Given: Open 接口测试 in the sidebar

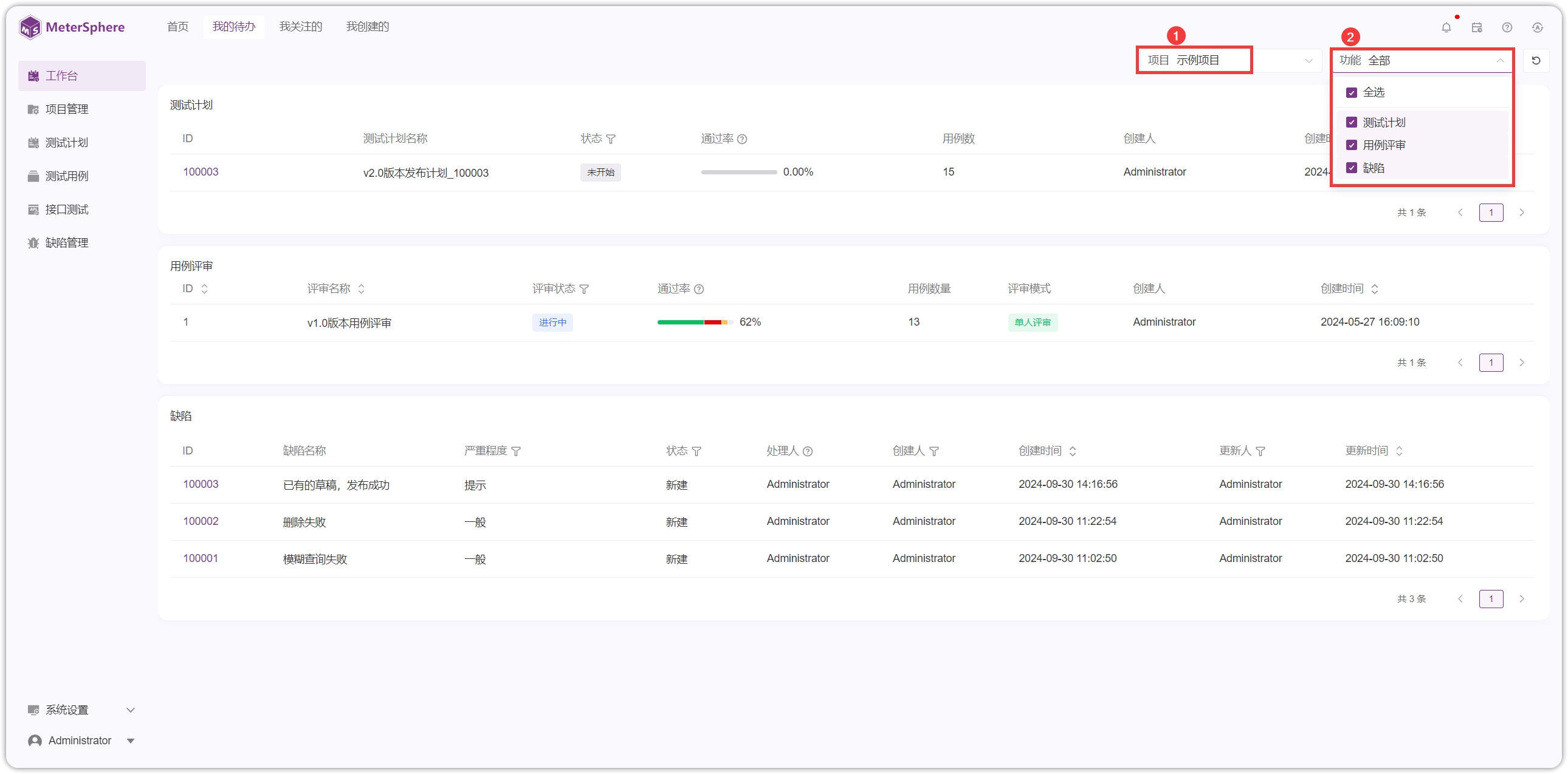Looking at the screenshot, I should click(81, 210).
